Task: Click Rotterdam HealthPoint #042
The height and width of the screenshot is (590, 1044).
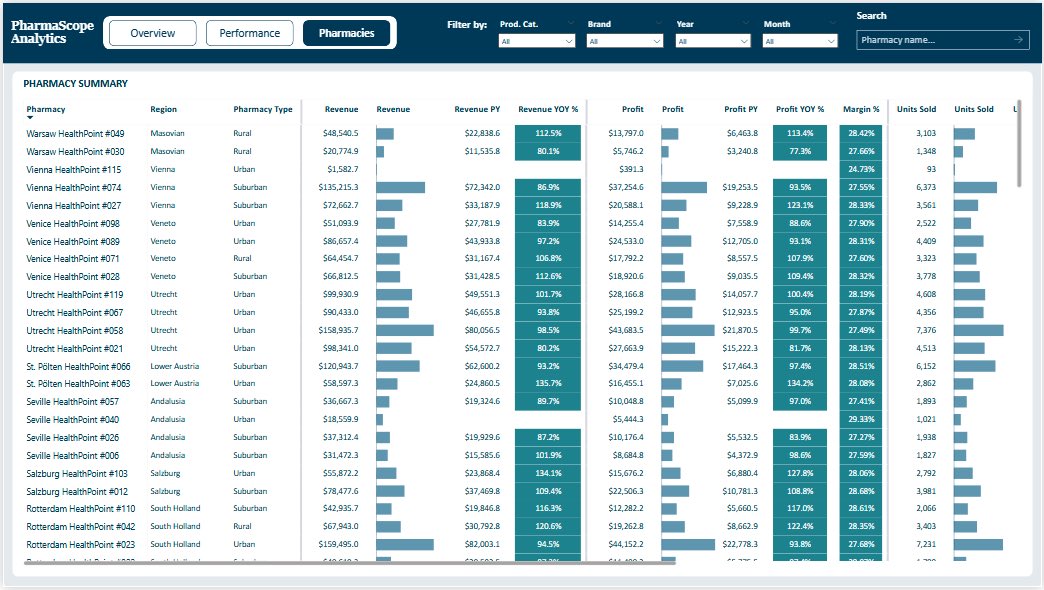Action: (81, 526)
